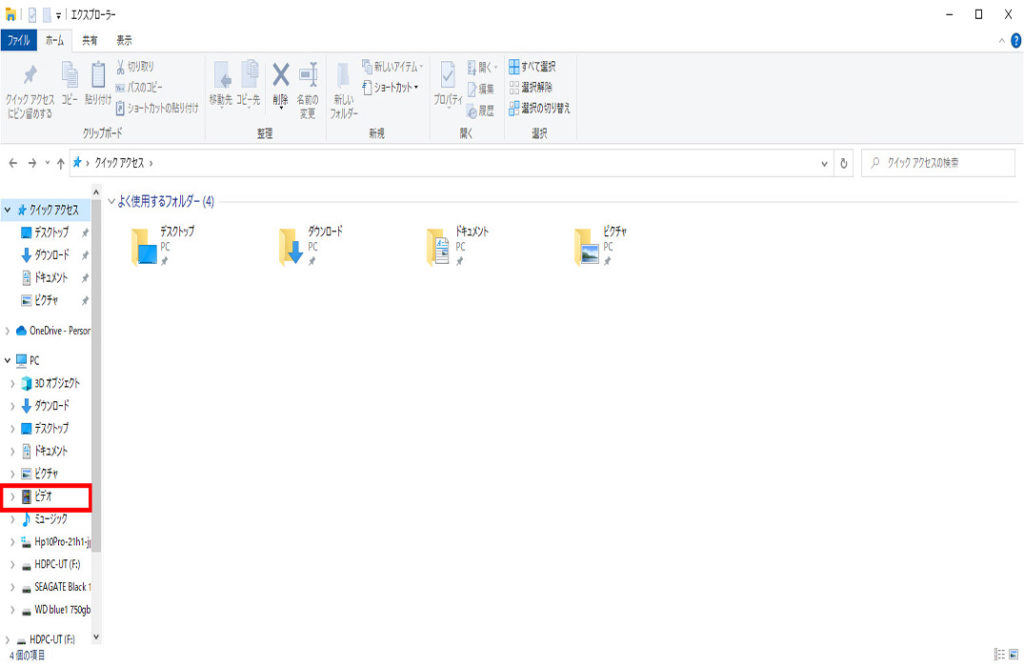
Task: Click the navigation pane scrollbar down arrow
Action: (96, 636)
